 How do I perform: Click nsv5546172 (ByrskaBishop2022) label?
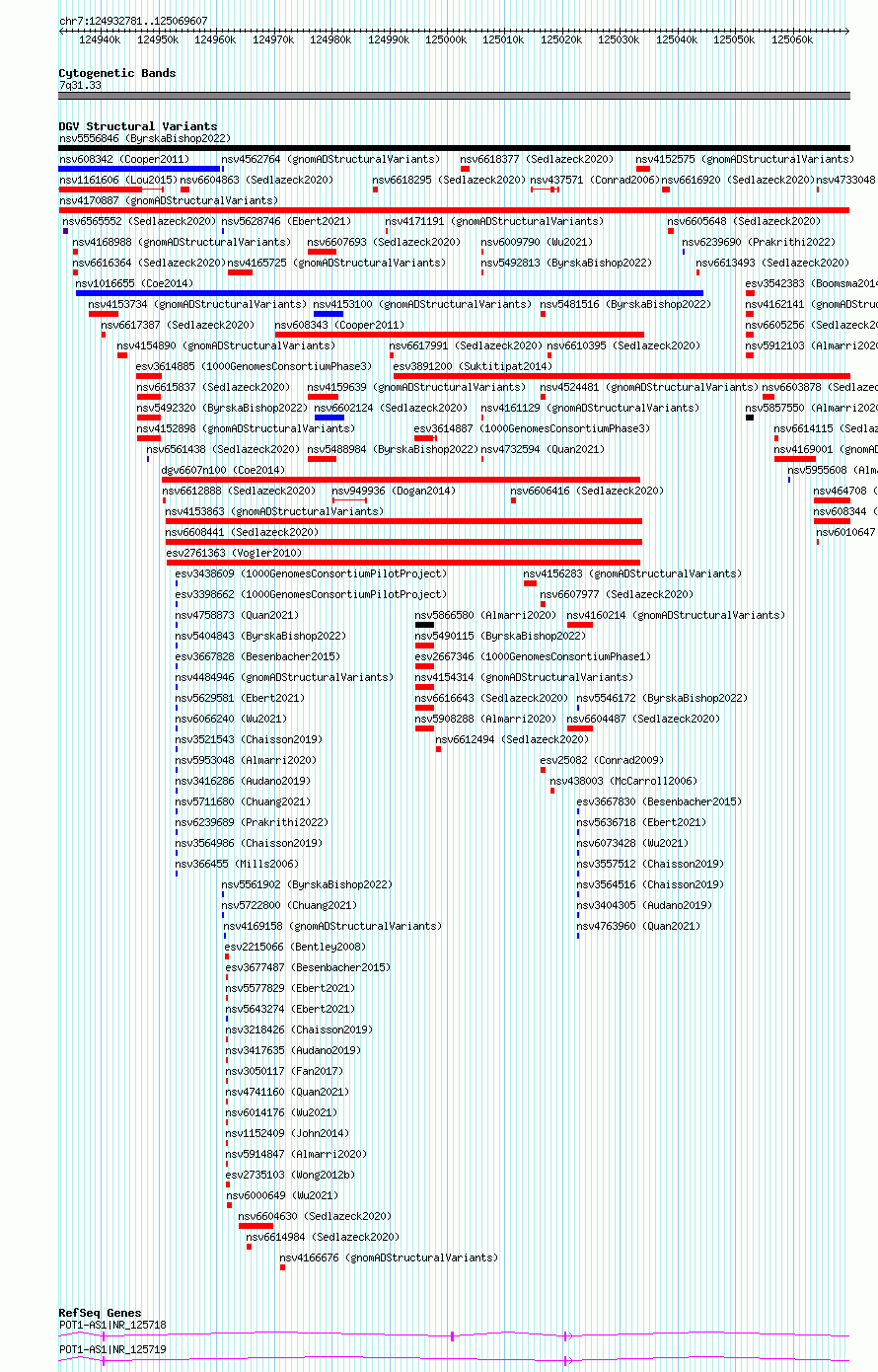pyautogui.click(x=662, y=699)
